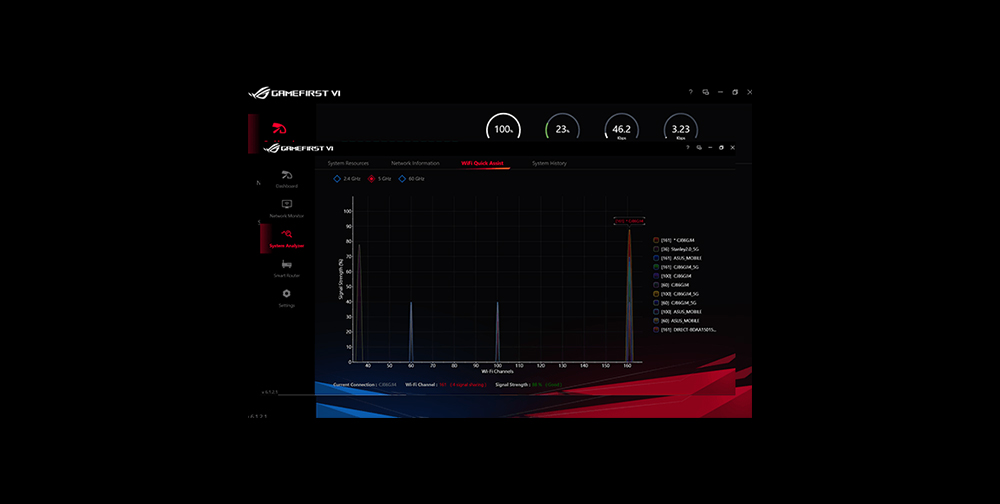1000x504 pixels.
Task: Click legend swatch for [161] CJ86GM_5G
Action: pos(656,267)
